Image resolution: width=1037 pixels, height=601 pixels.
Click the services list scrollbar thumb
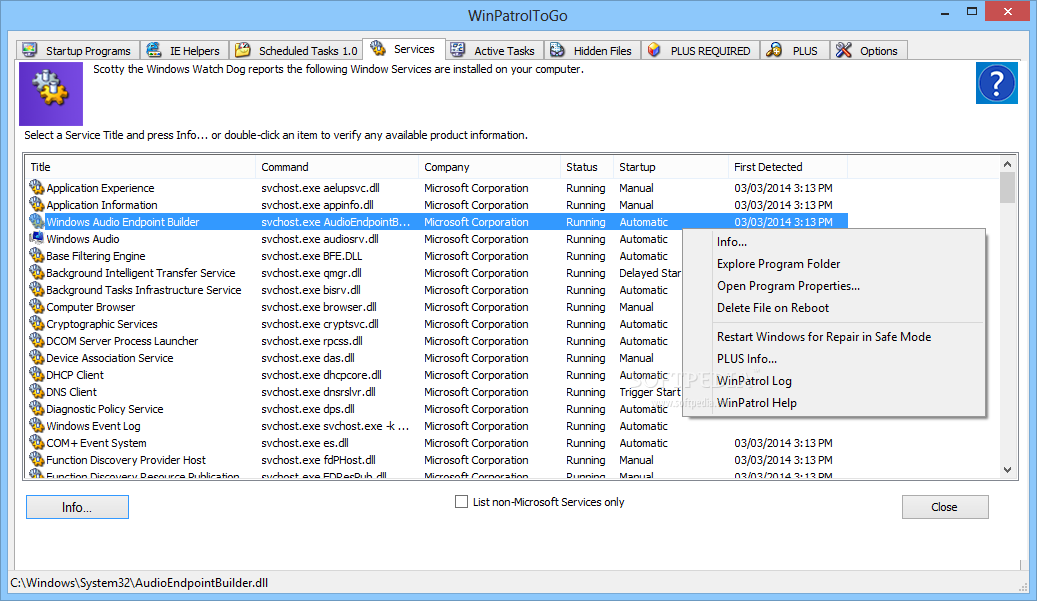[x=1007, y=188]
